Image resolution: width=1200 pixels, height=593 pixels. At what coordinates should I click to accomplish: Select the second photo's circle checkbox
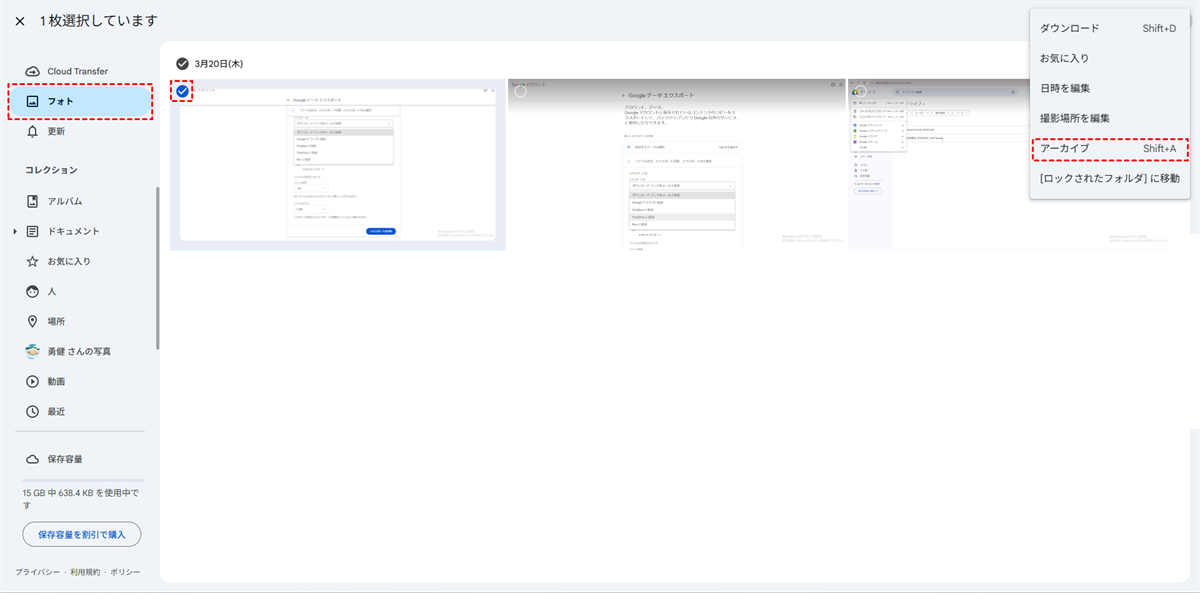point(520,92)
